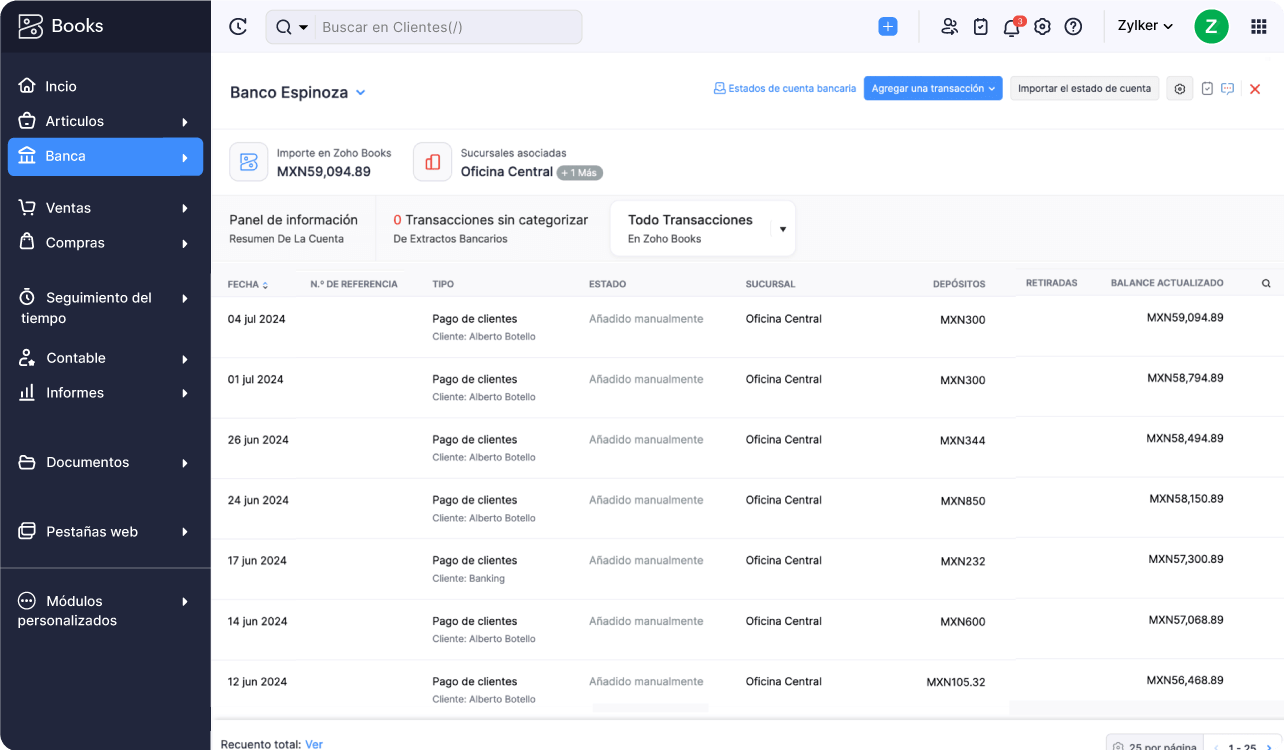Expand the Todo Transacciones filter dropdown
The width and height of the screenshot is (1284, 750).
(x=782, y=229)
